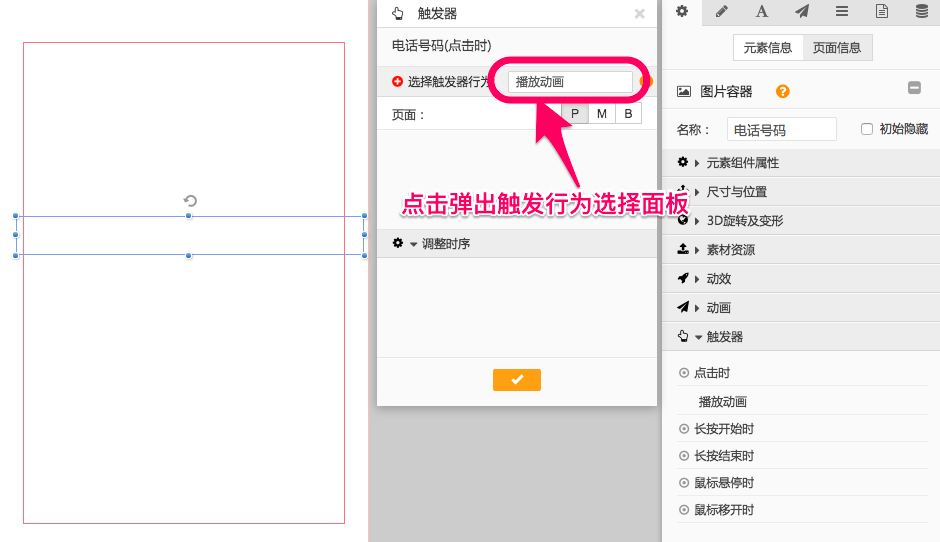
Task: Click the rotate handle above selected element
Action: coord(190,200)
